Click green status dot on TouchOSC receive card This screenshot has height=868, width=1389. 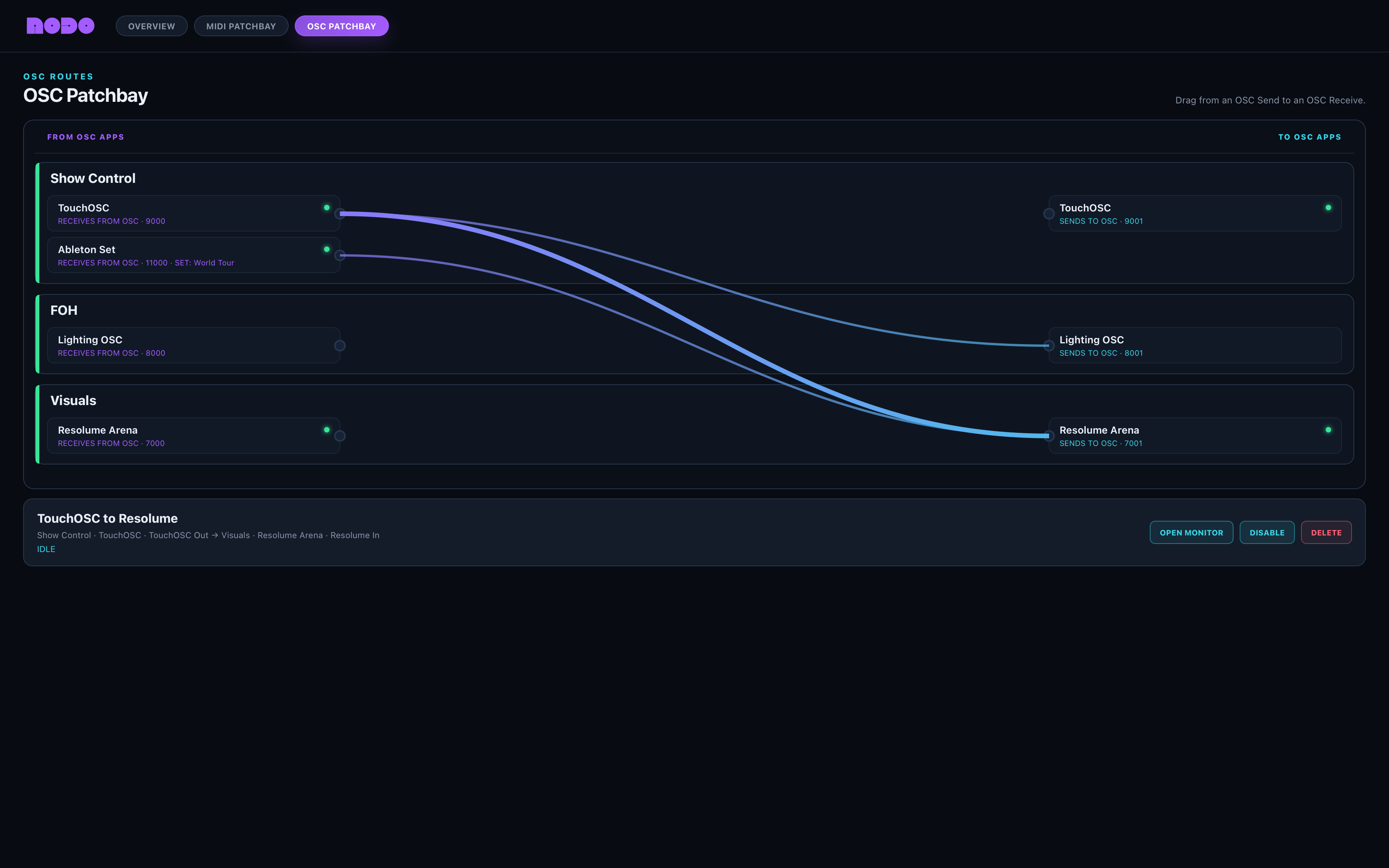[x=326, y=208]
